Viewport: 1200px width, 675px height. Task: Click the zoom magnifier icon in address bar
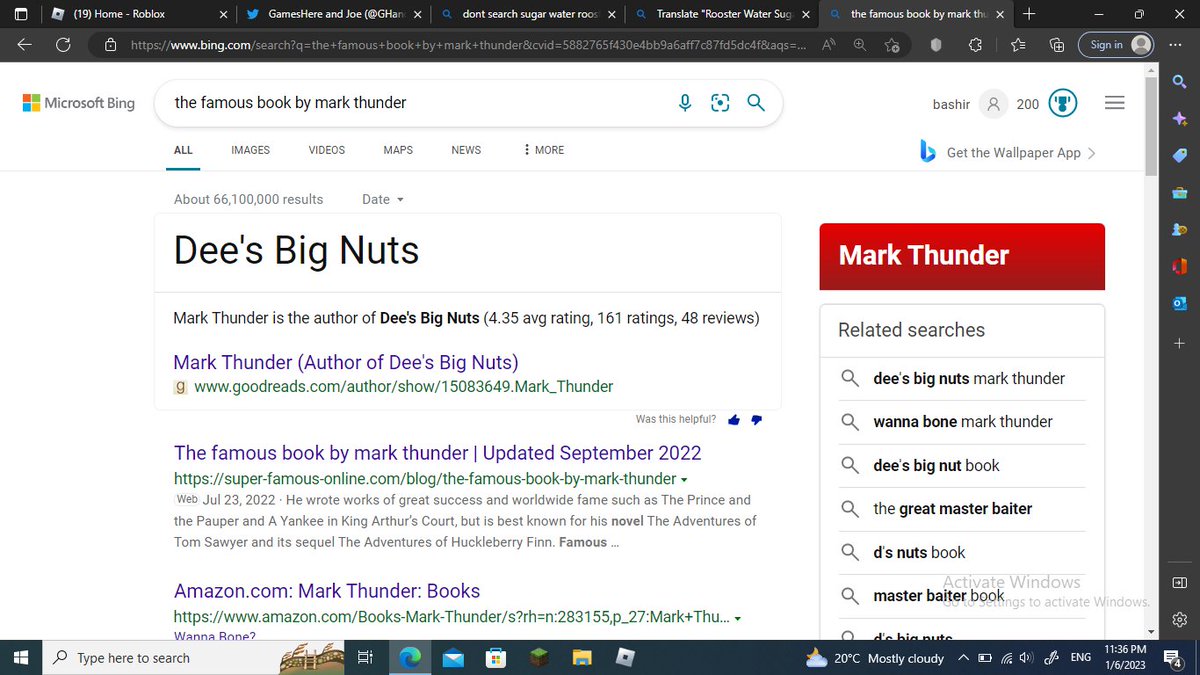point(860,45)
